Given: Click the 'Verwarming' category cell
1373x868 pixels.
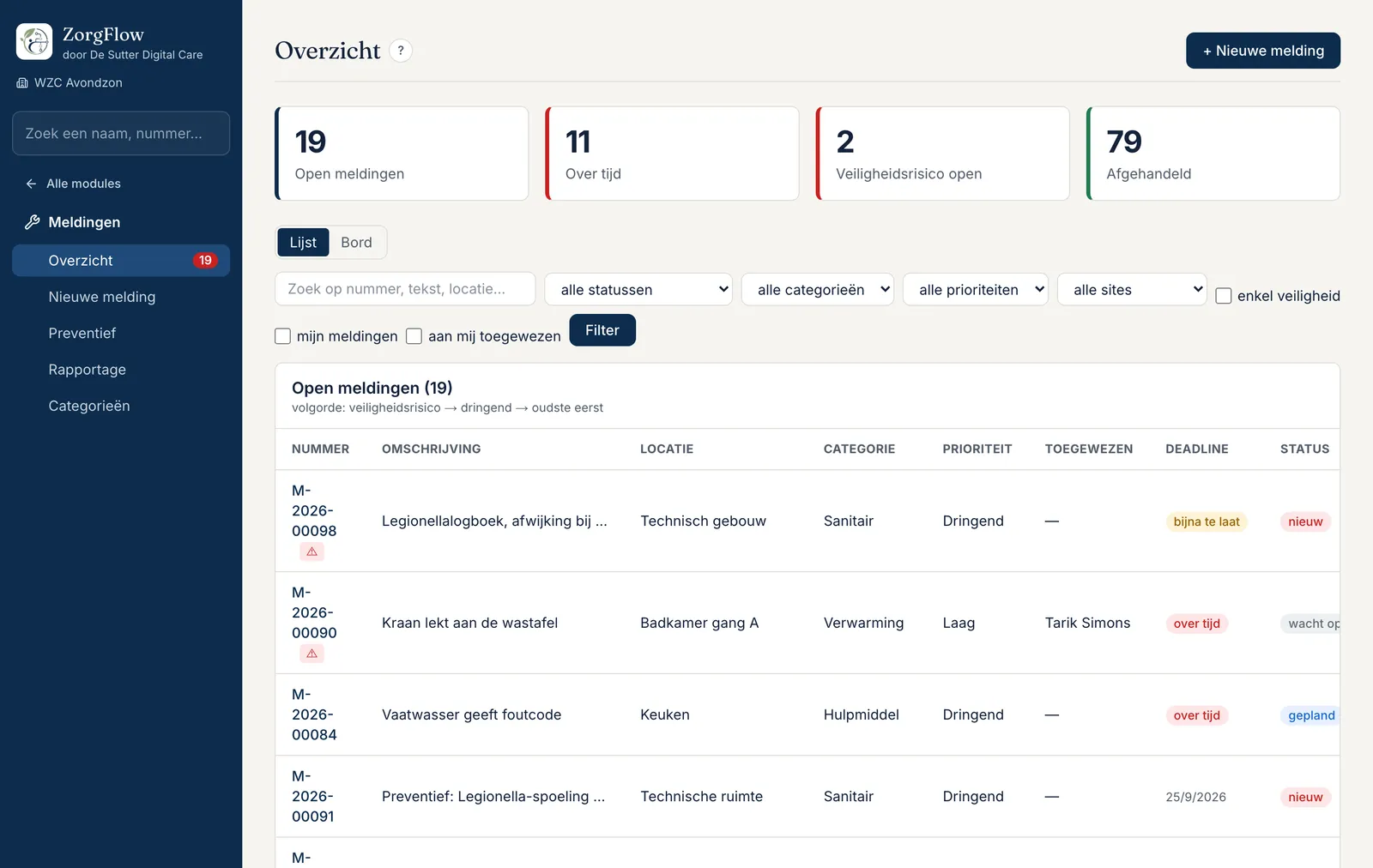Looking at the screenshot, I should (x=863, y=623).
